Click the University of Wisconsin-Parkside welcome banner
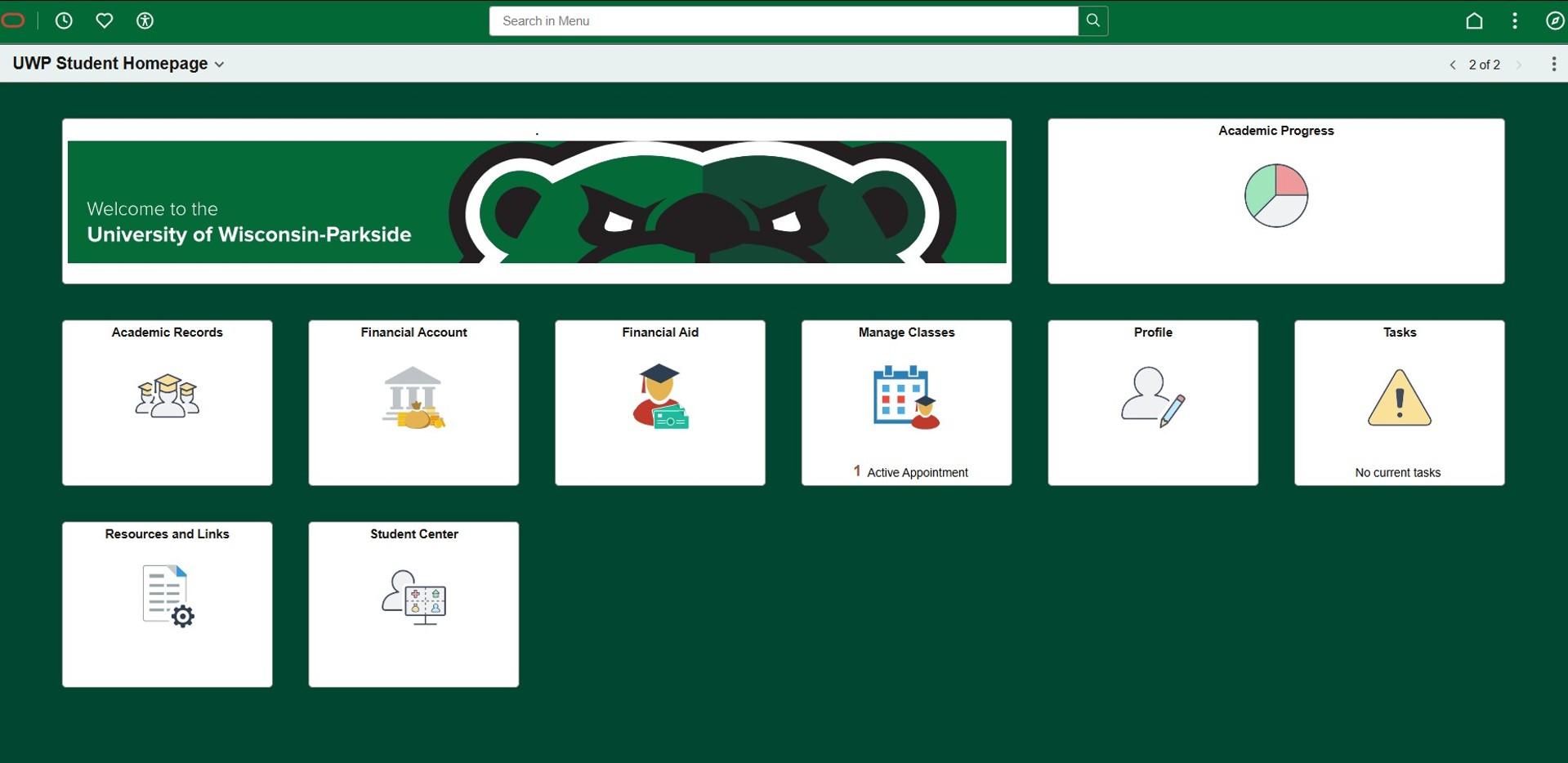Viewport: 1568px width, 763px height. (x=537, y=202)
